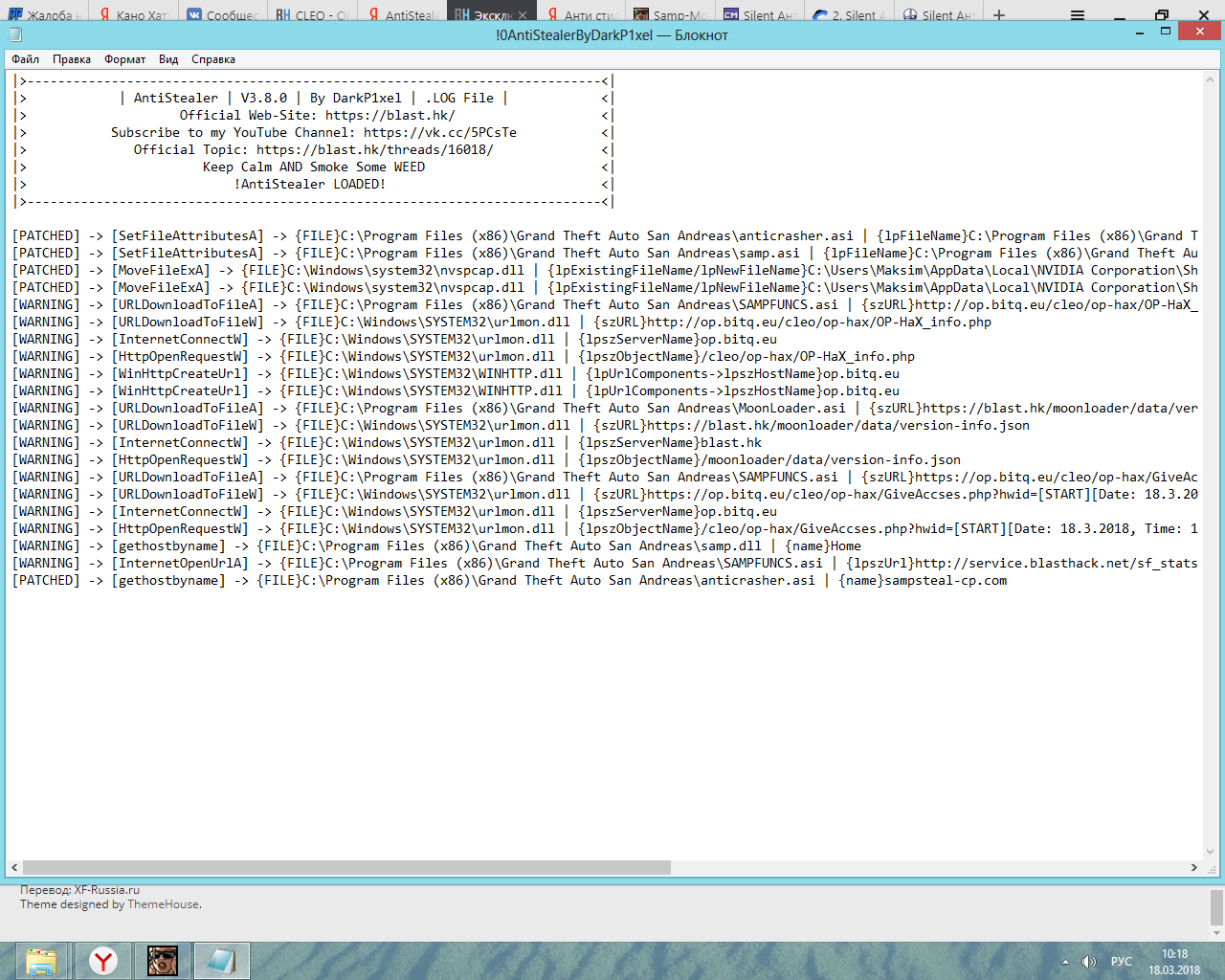Click the text 'Keep Calm AND Smoke Some WEED'
1225x980 pixels.
click(x=314, y=167)
